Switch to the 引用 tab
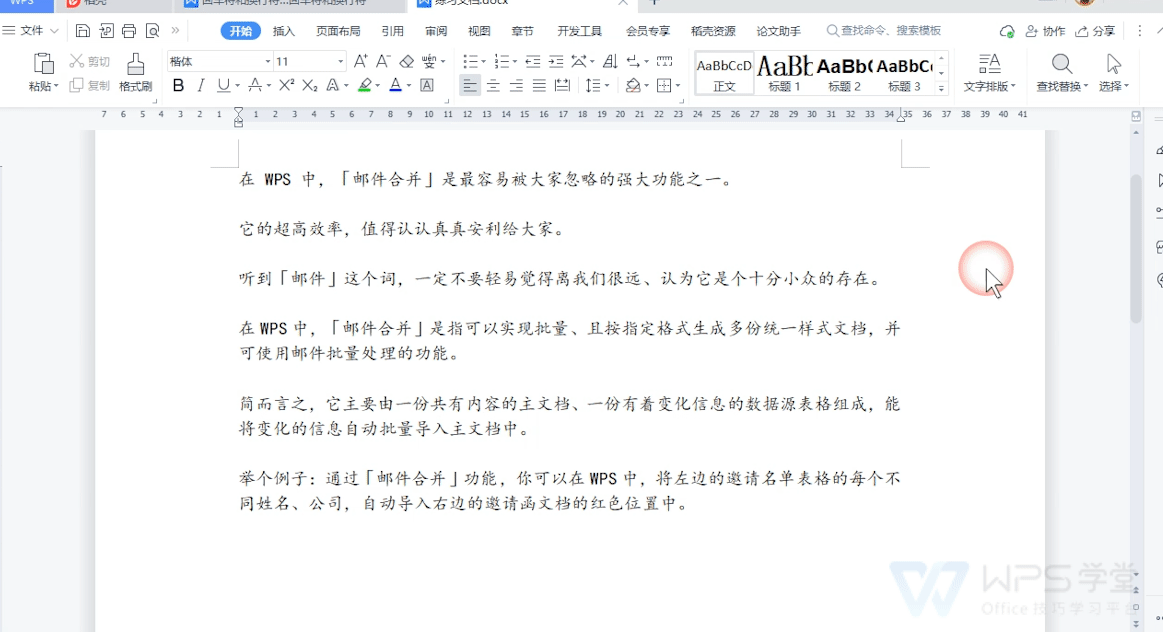Image resolution: width=1163 pixels, height=632 pixels. click(392, 31)
